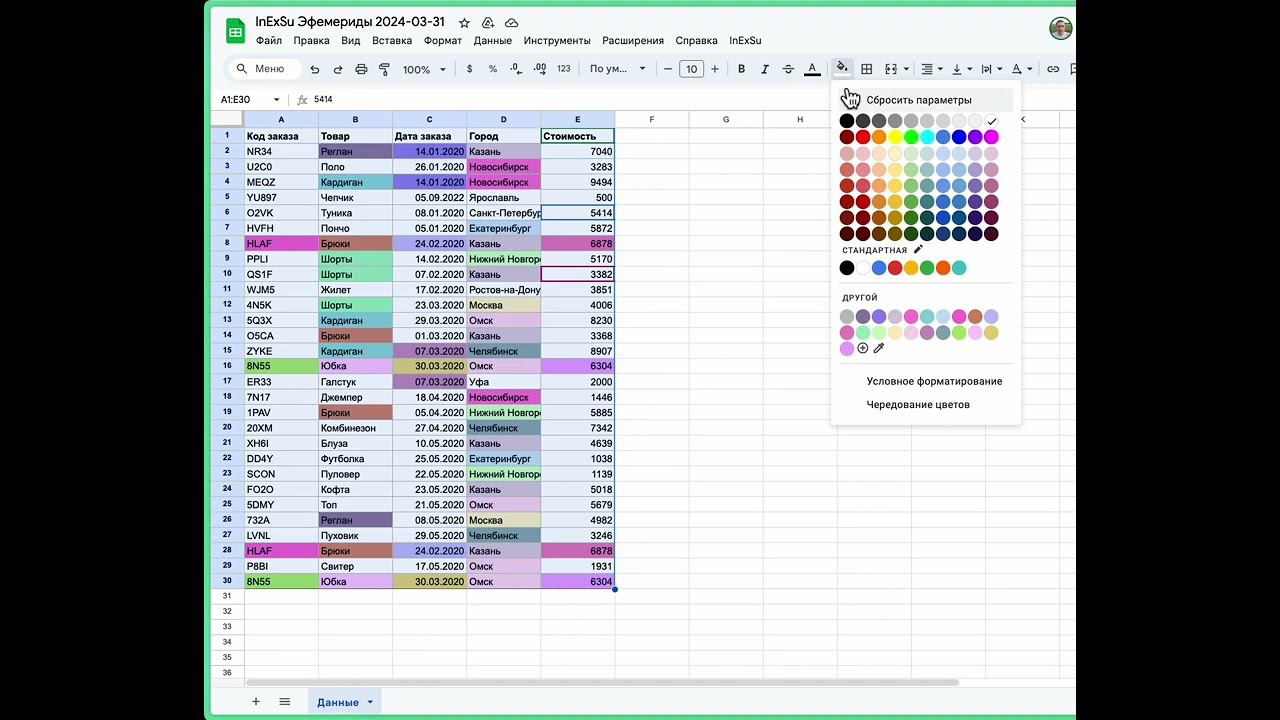
Task: Click Сбросить параметры to reset fill
Action: (x=919, y=100)
